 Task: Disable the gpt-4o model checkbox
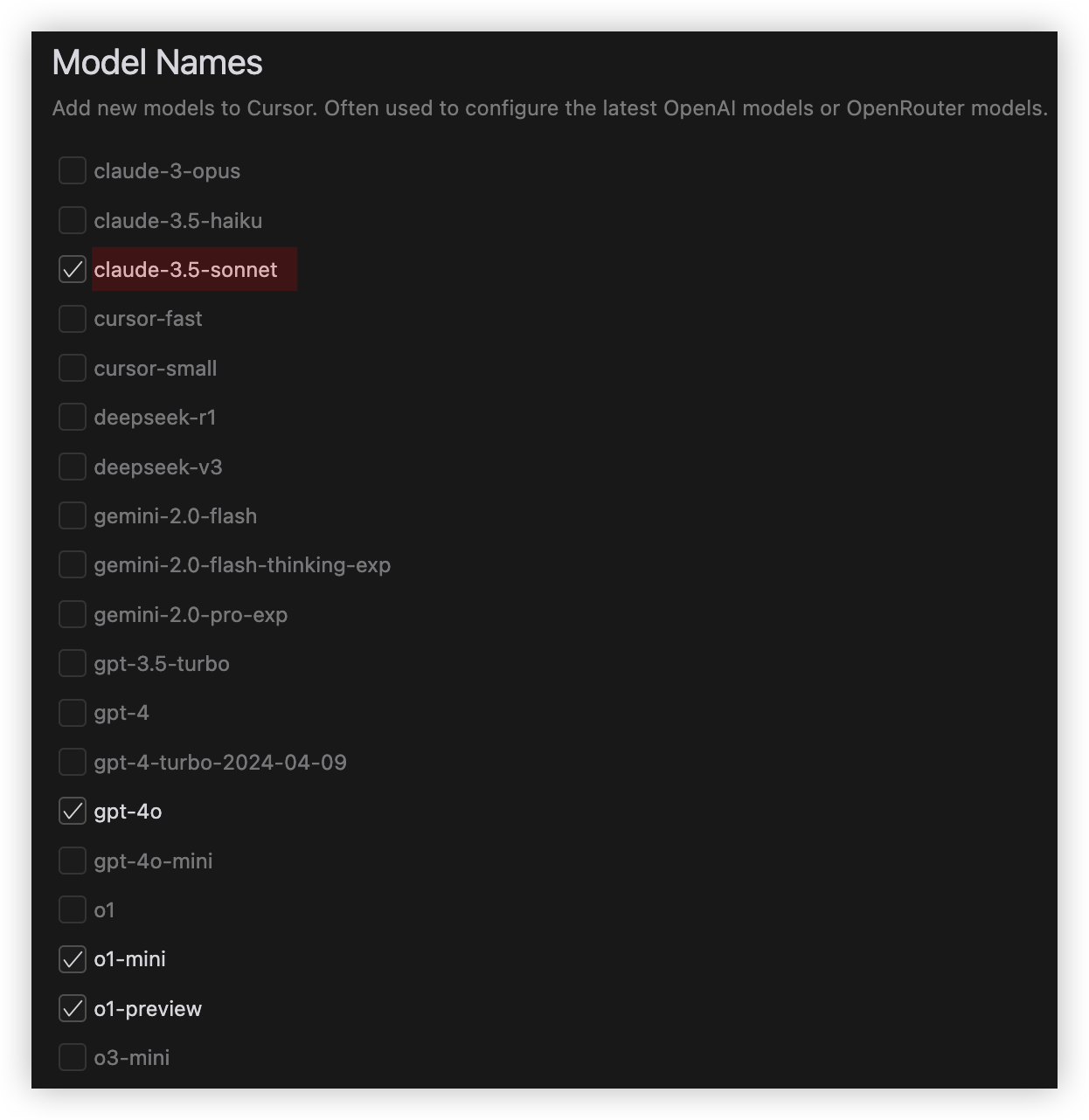tap(73, 812)
